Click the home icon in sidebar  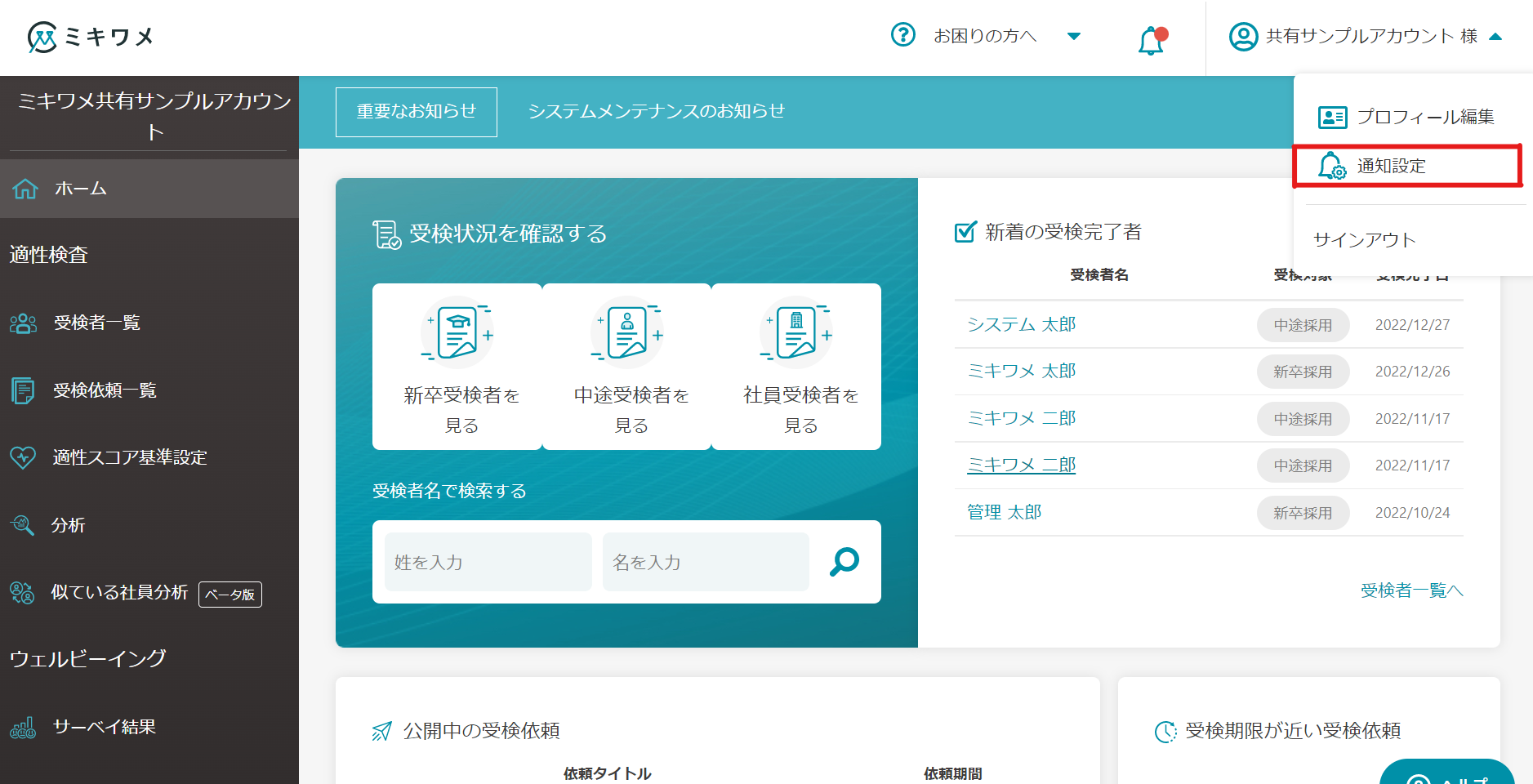[x=25, y=189]
